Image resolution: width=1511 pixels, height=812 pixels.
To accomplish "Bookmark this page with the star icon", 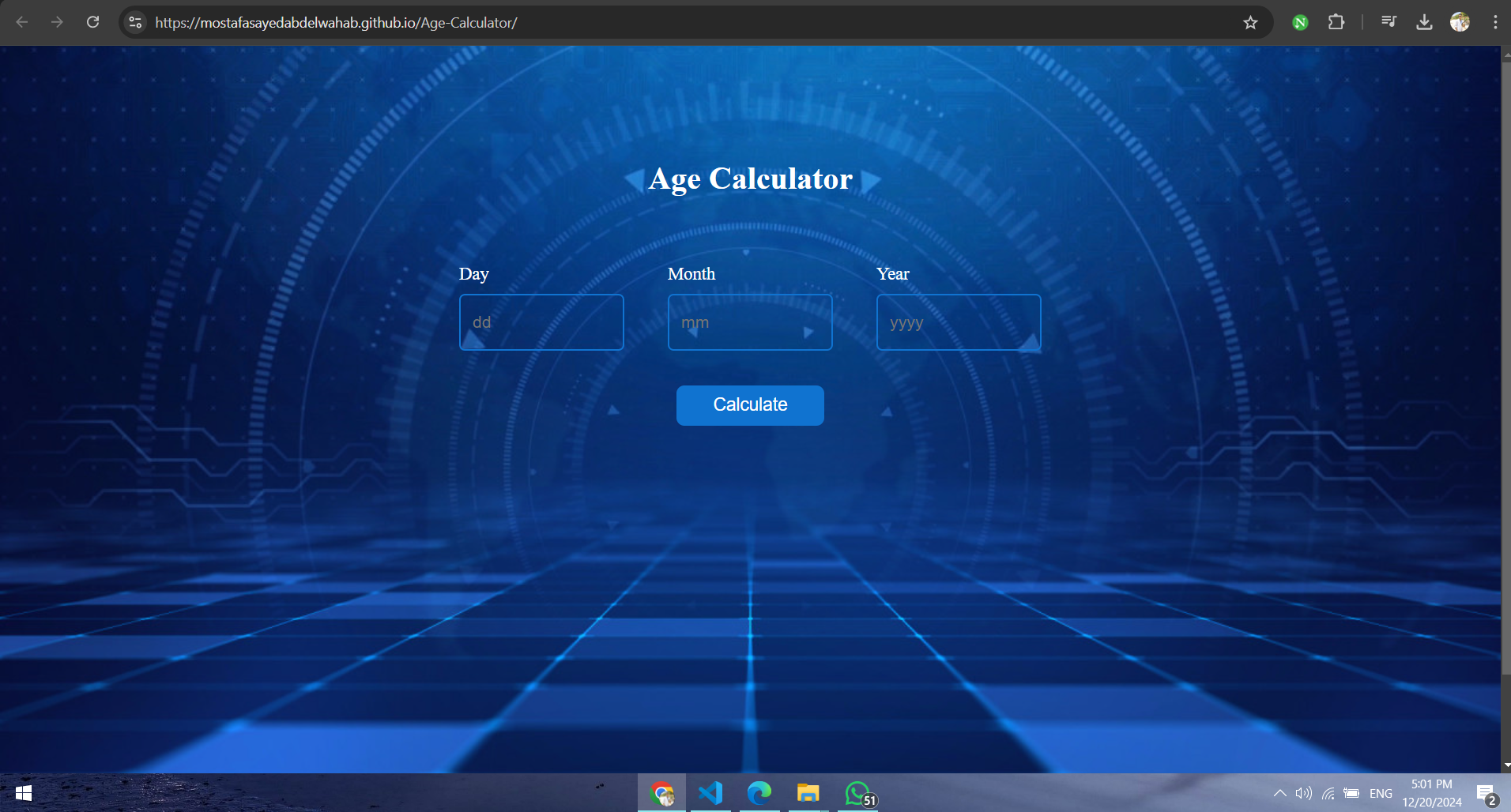I will (1250, 23).
